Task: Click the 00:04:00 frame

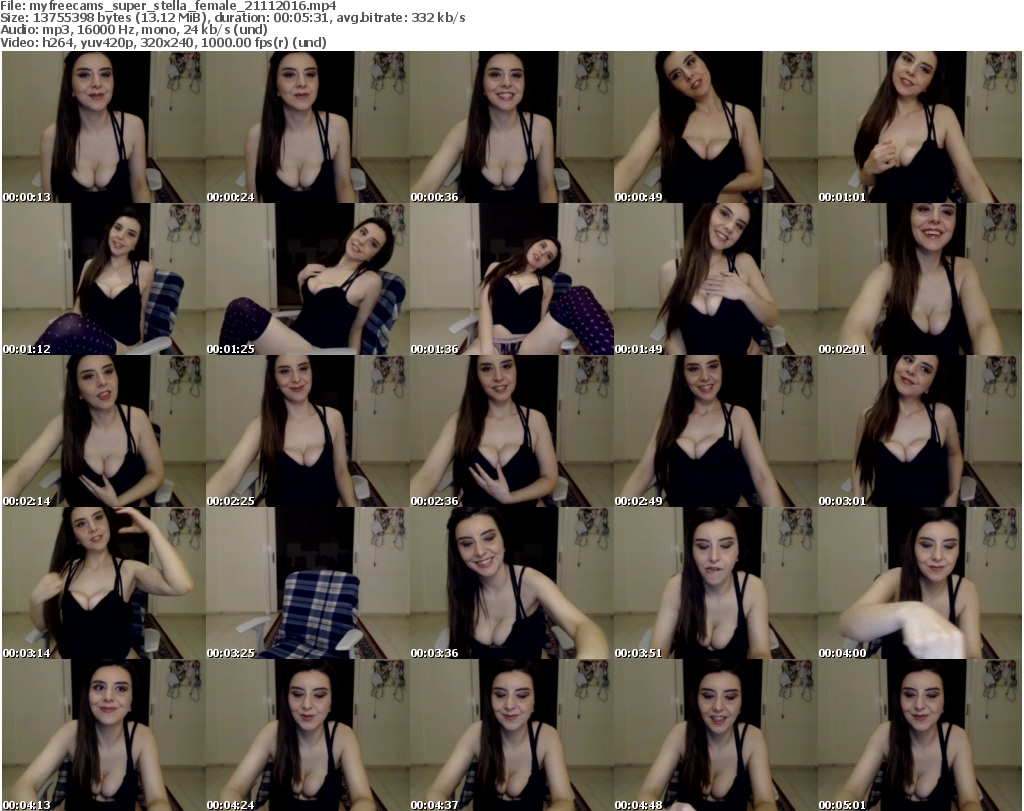Action: 920,583
